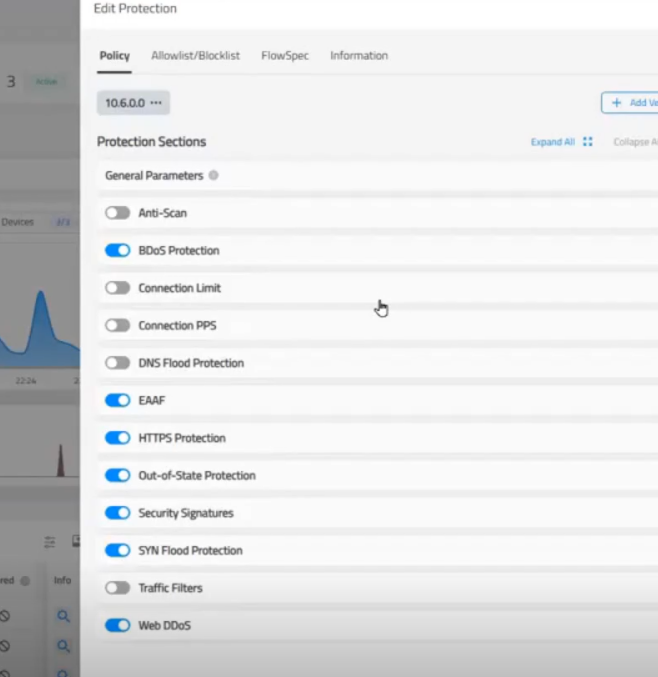Click the Active status badge
The width and height of the screenshot is (658, 677).
point(46,82)
